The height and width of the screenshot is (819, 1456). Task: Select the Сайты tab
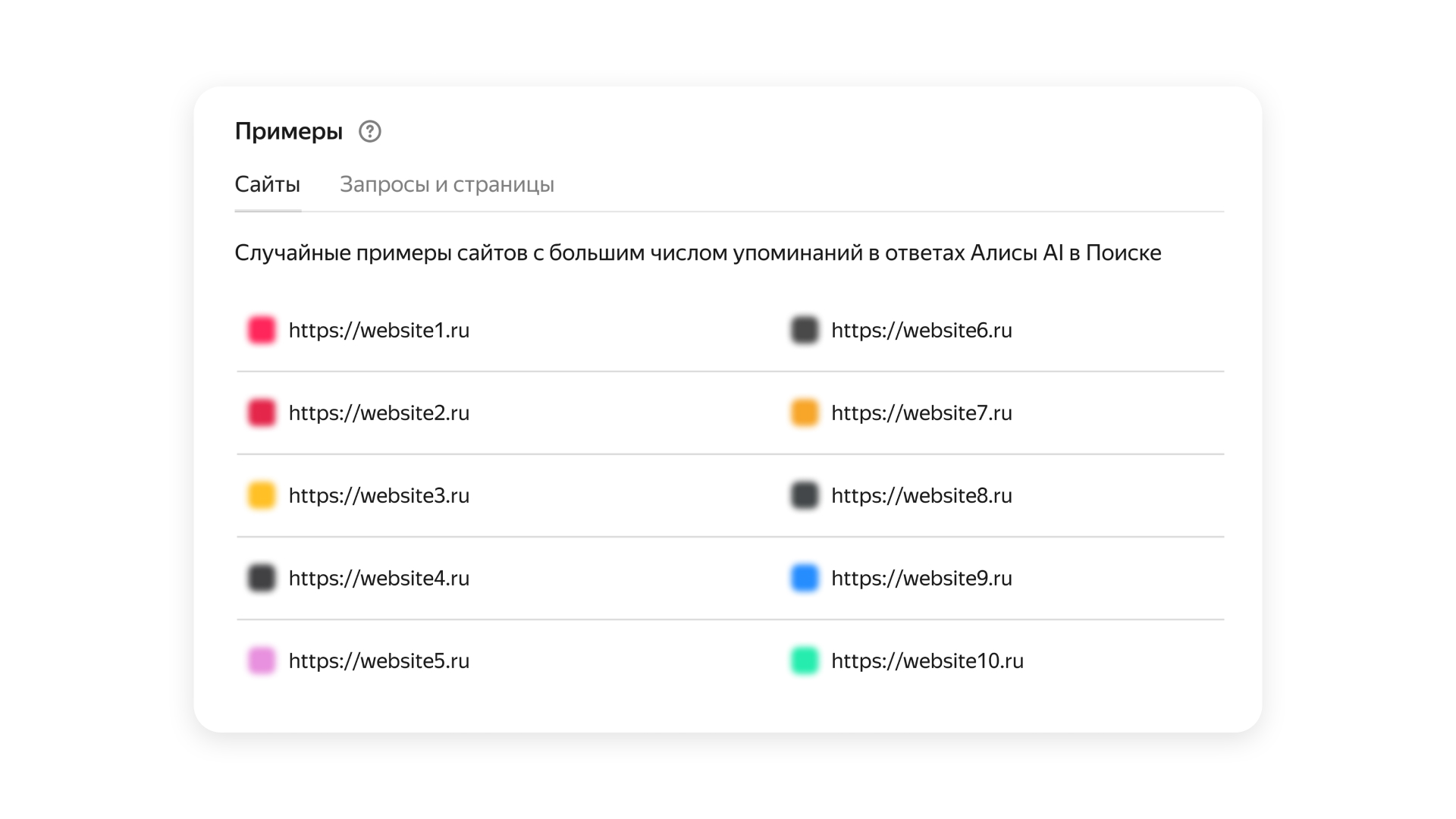pos(268,184)
